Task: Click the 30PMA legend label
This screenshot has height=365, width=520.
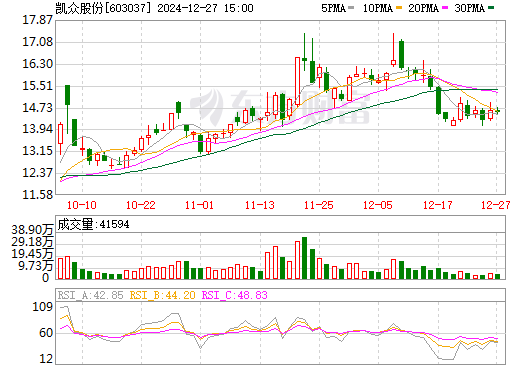Action: click(469, 8)
